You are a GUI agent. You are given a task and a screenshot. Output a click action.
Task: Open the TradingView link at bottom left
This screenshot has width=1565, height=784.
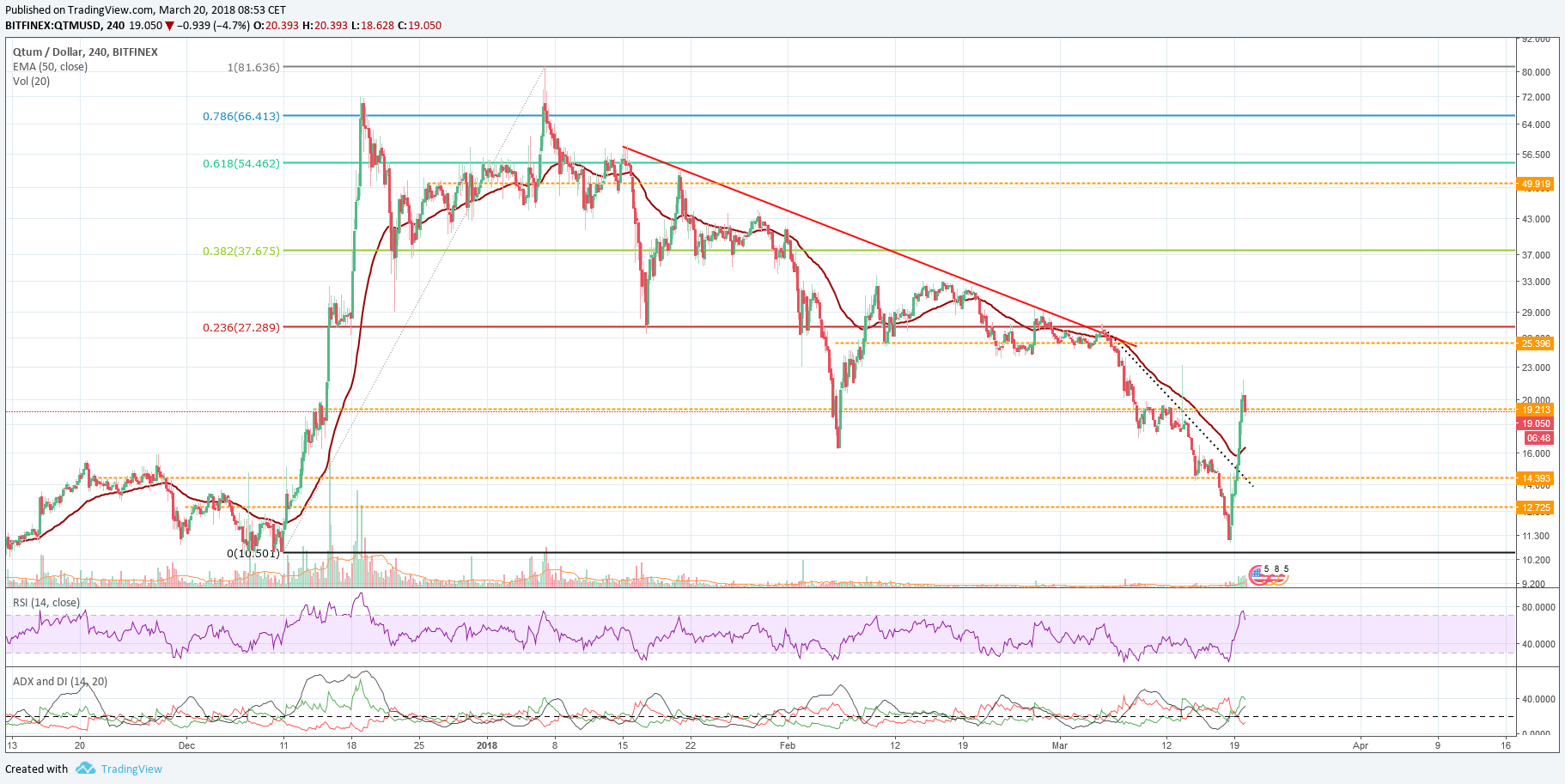tap(131, 769)
